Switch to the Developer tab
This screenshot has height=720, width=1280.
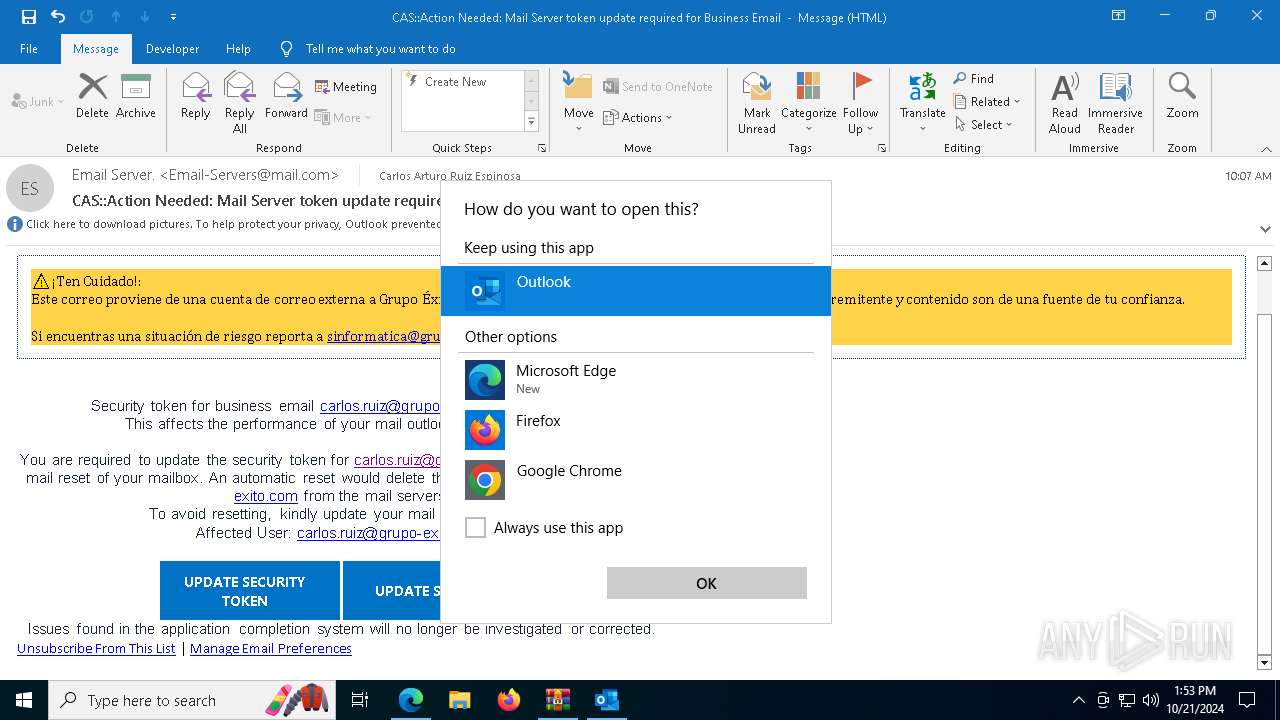172,49
